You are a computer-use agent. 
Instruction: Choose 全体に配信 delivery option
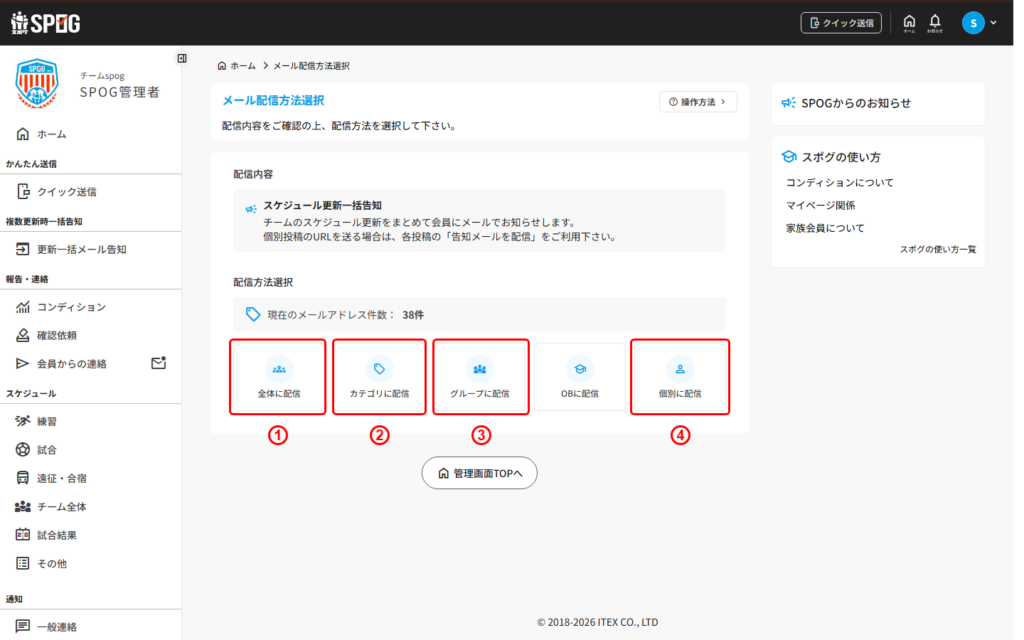(278, 377)
